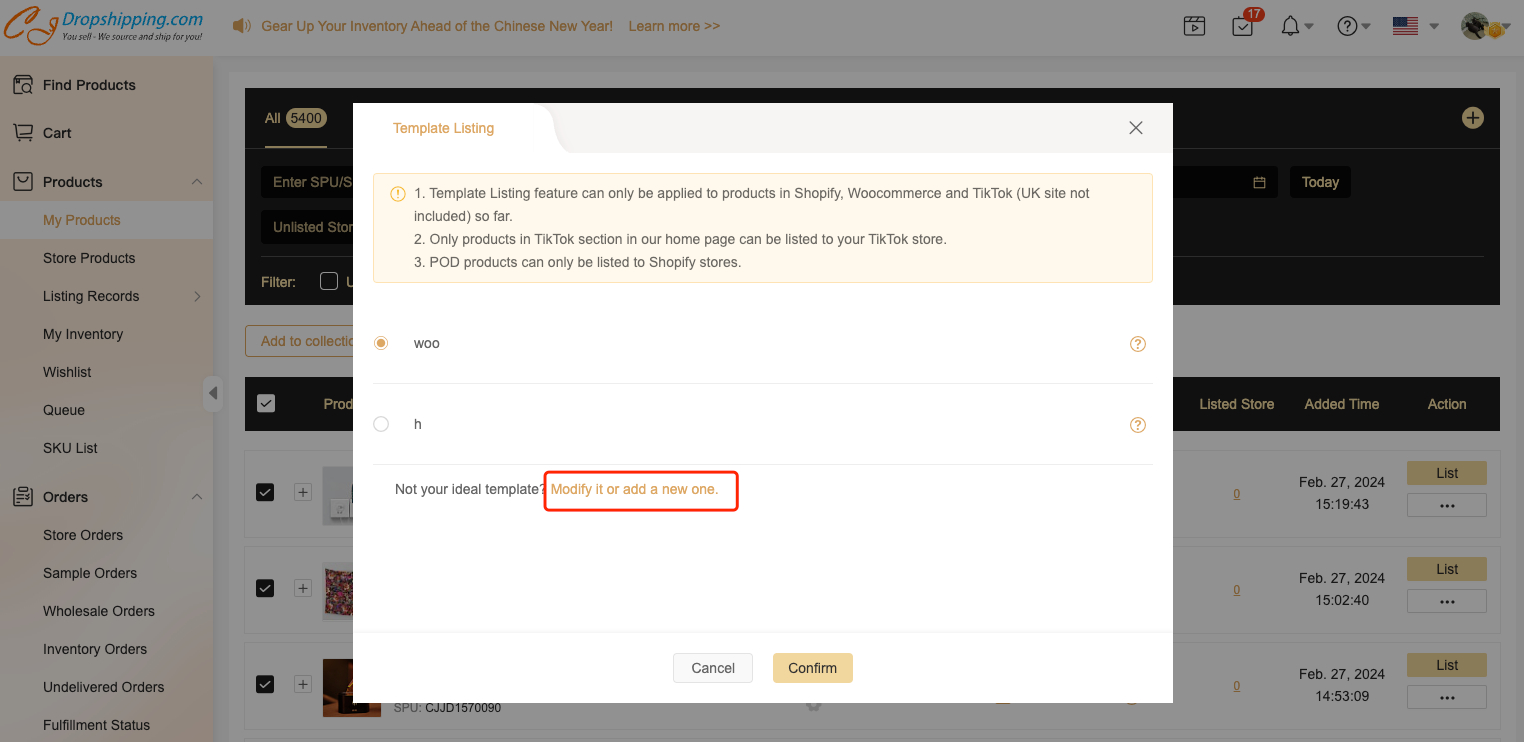This screenshot has height=742, width=1524.
Task: Open the help question mark icon in header
Action: 1347,25
